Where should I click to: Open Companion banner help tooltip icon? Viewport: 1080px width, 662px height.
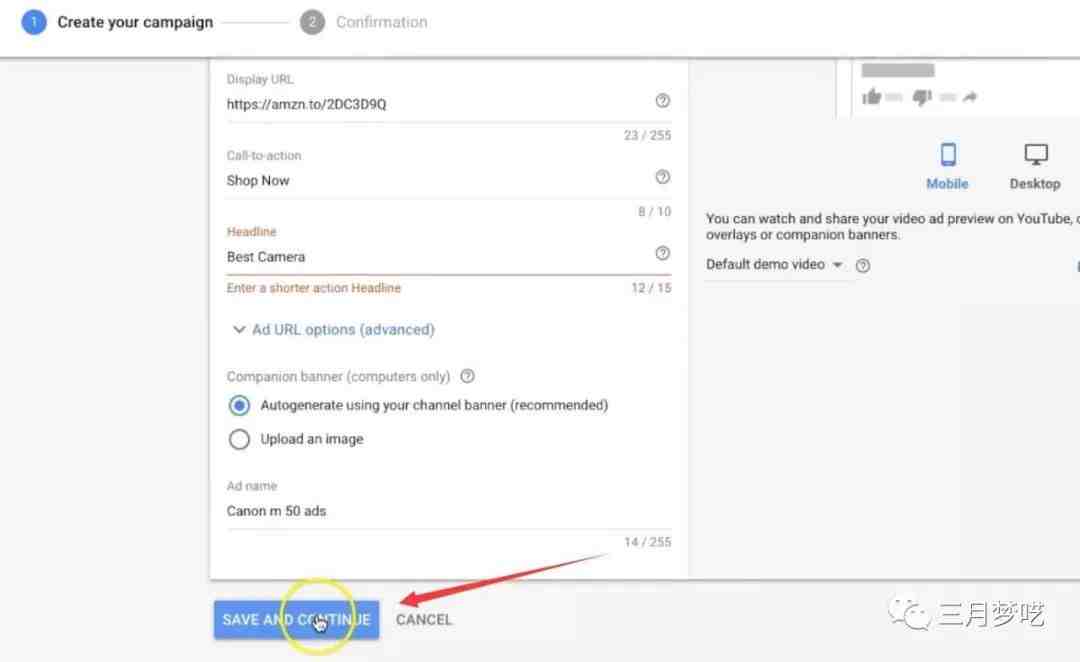pos(467,377)
